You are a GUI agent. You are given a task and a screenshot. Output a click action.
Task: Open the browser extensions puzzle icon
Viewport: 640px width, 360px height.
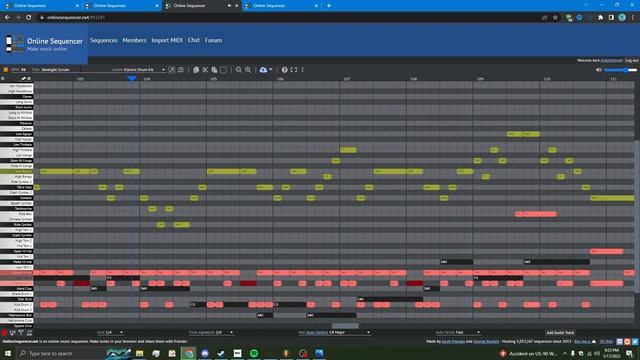(600, 18)
